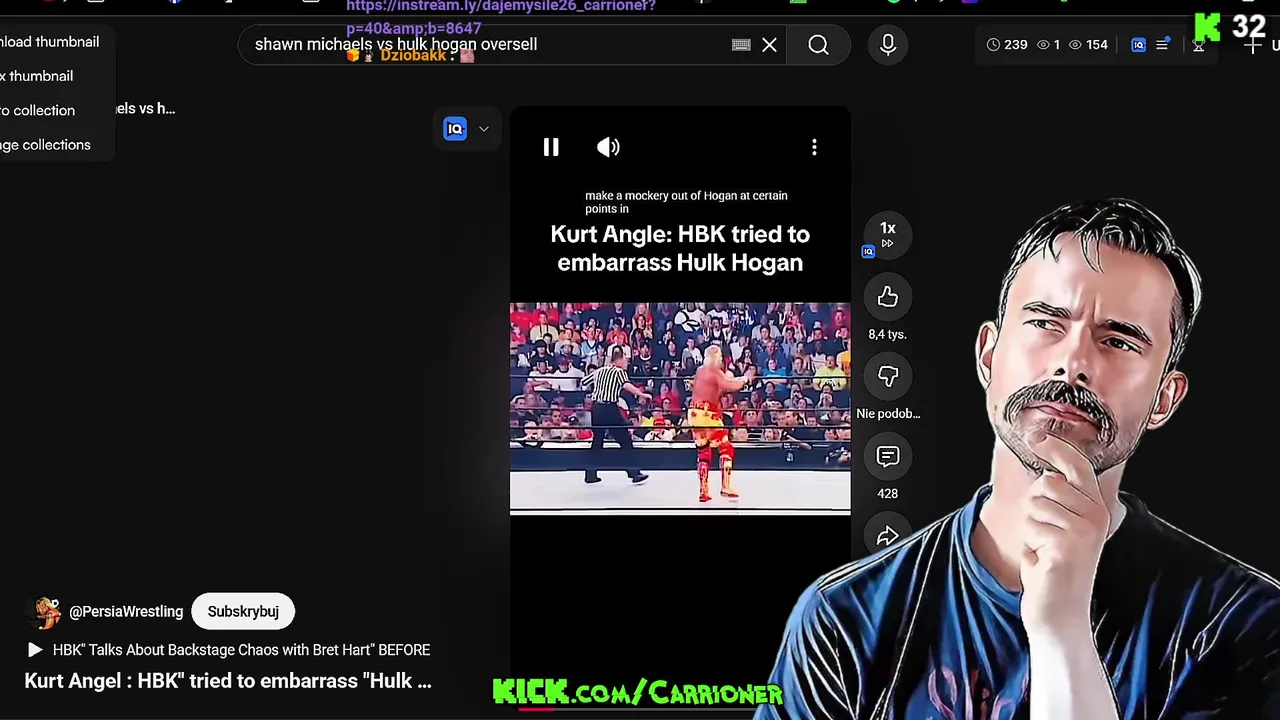The image size is (1280, 720).
Task: Click the short title 'Kurt Angel : HBK tried to embarrass'
Action: pyautogui.click(x=228, y=681)
